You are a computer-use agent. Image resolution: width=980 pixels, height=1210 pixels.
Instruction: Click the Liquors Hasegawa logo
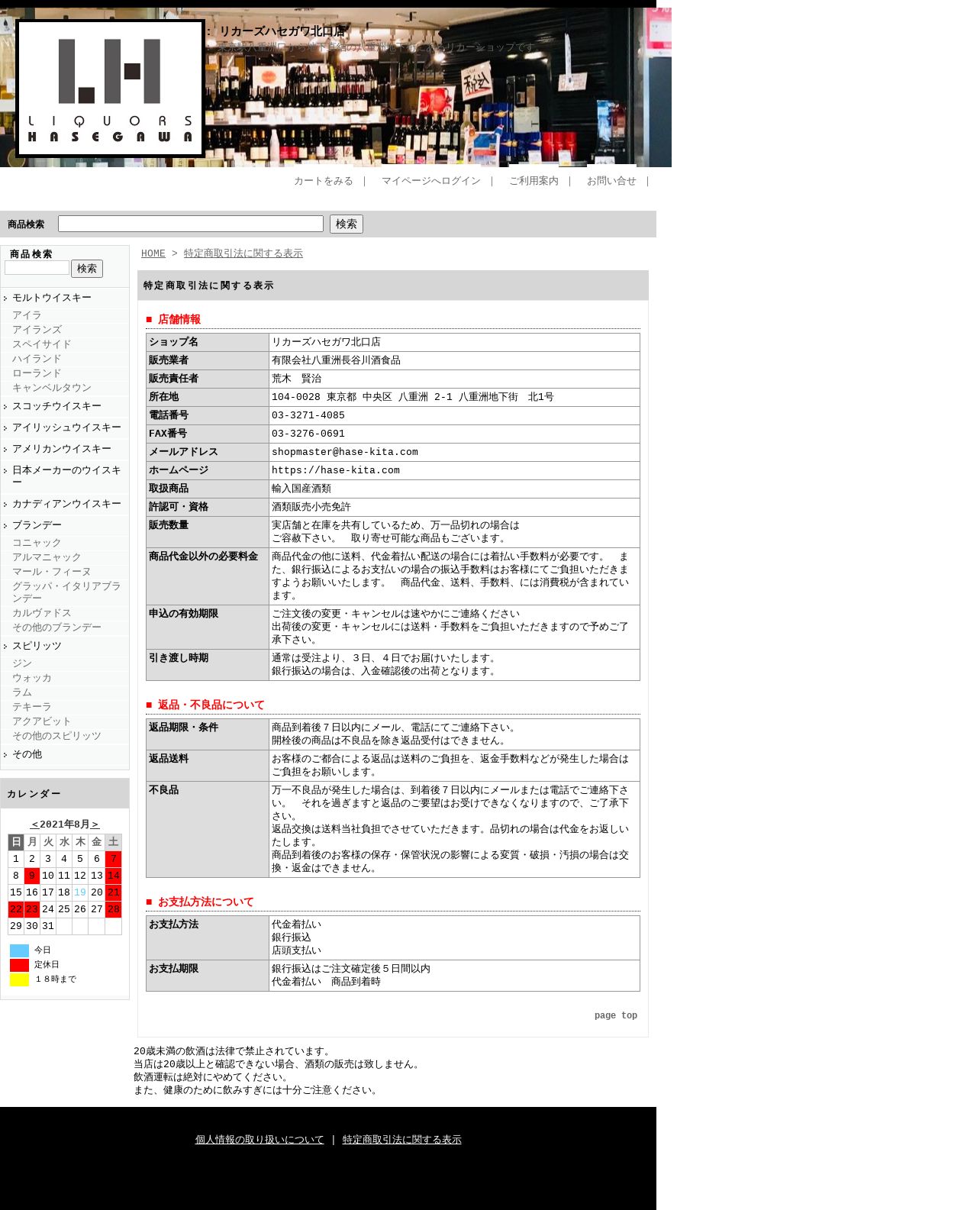[110, 89]
